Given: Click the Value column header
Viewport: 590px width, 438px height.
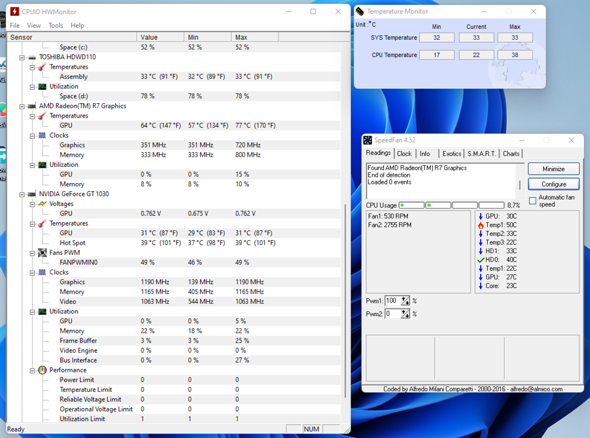Looking at the screenshot, I should [x=160, y=37].
